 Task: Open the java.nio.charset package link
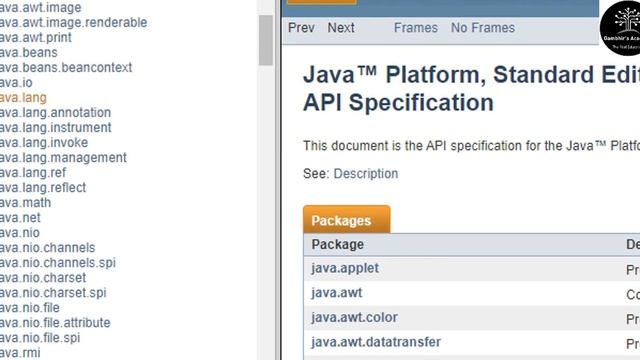(x=43, y=278)
